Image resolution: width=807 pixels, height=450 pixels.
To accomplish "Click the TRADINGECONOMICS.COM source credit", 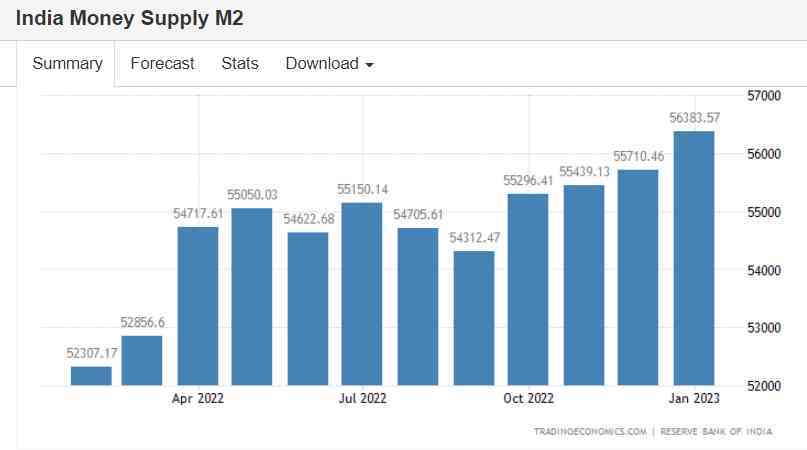I will click(589, 431).
